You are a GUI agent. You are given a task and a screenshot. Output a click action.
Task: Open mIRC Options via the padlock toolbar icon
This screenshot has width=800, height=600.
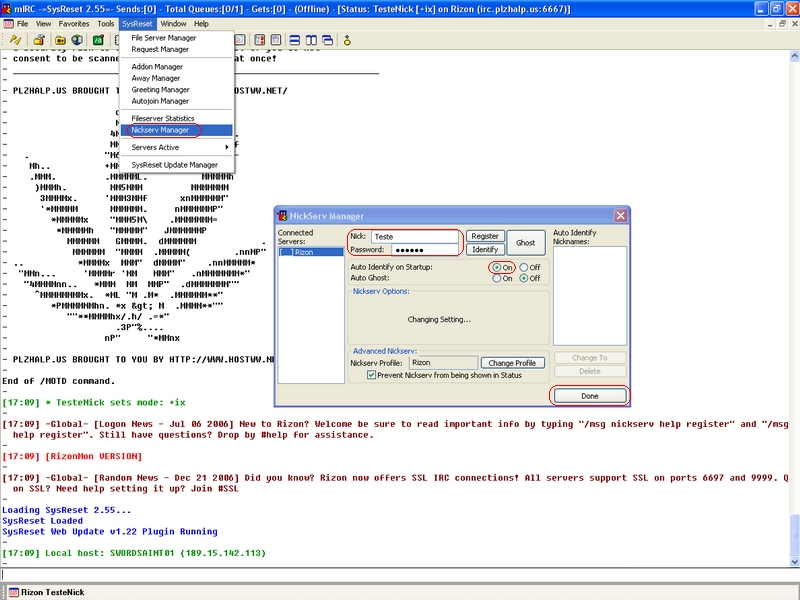pyautogui.click(x=39, y=40)
